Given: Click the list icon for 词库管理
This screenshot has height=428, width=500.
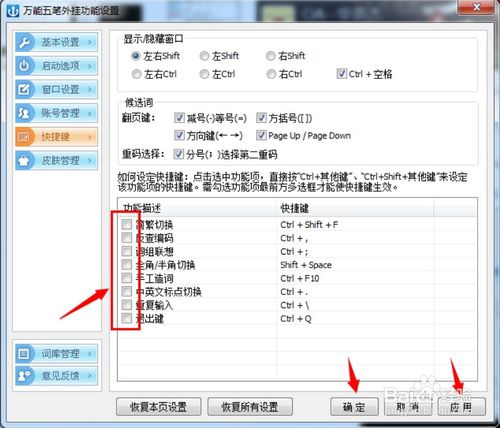Looking at the screenshot, I should coord(24,353).
